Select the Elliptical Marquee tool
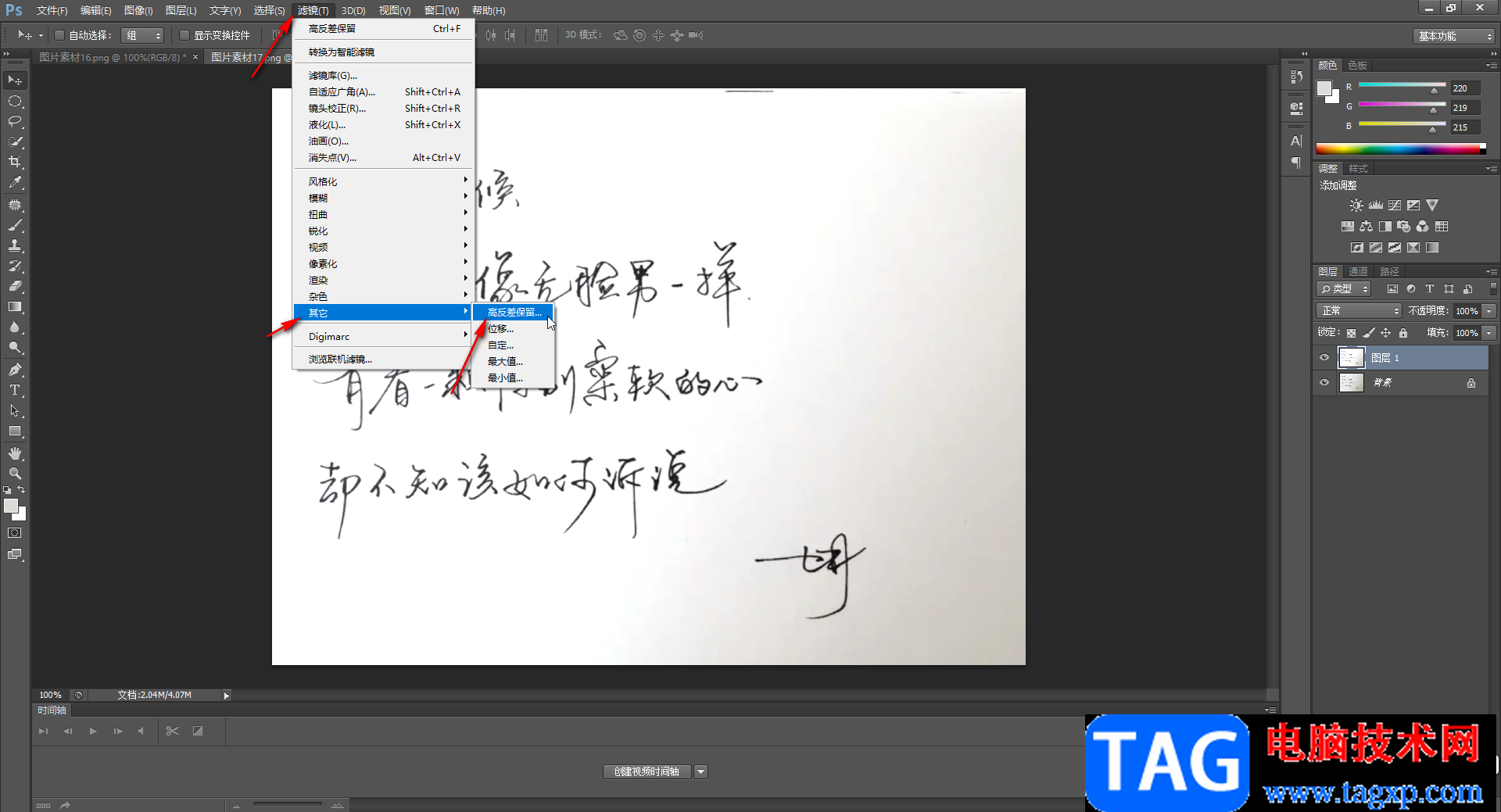 pos(15,102)
